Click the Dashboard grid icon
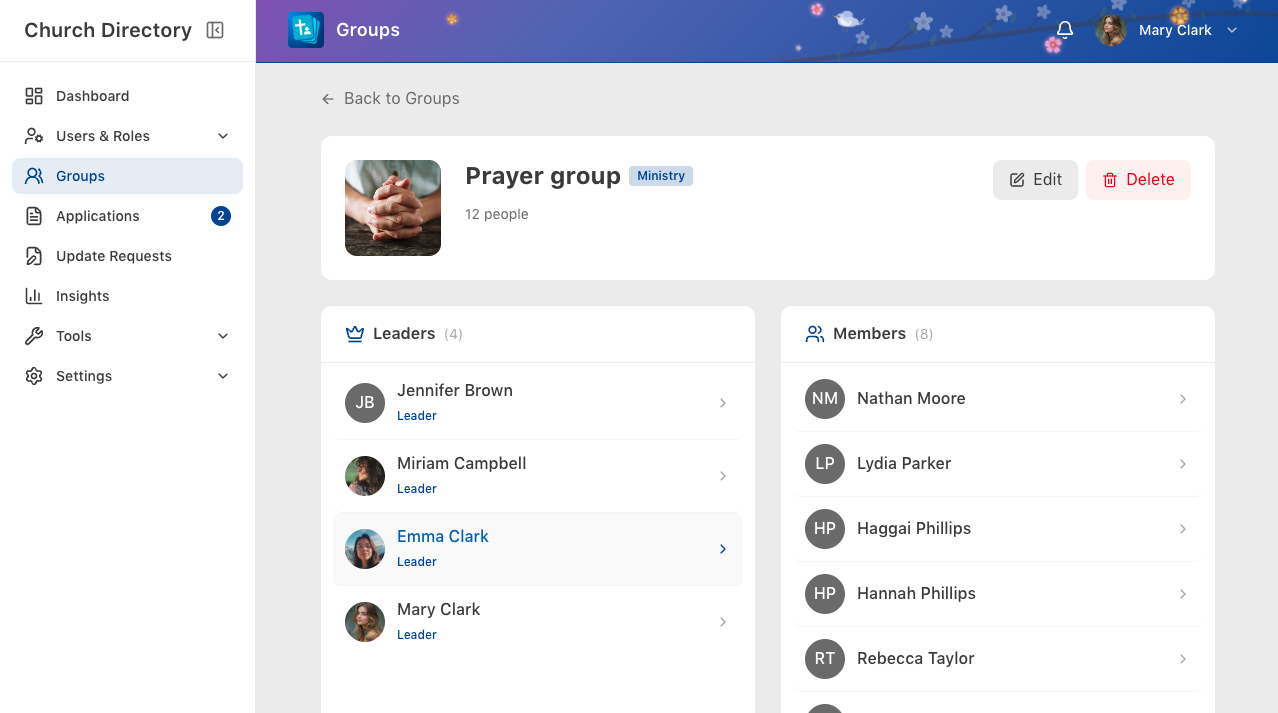This screenshot has height=713, width=1278. pos(34,96)
